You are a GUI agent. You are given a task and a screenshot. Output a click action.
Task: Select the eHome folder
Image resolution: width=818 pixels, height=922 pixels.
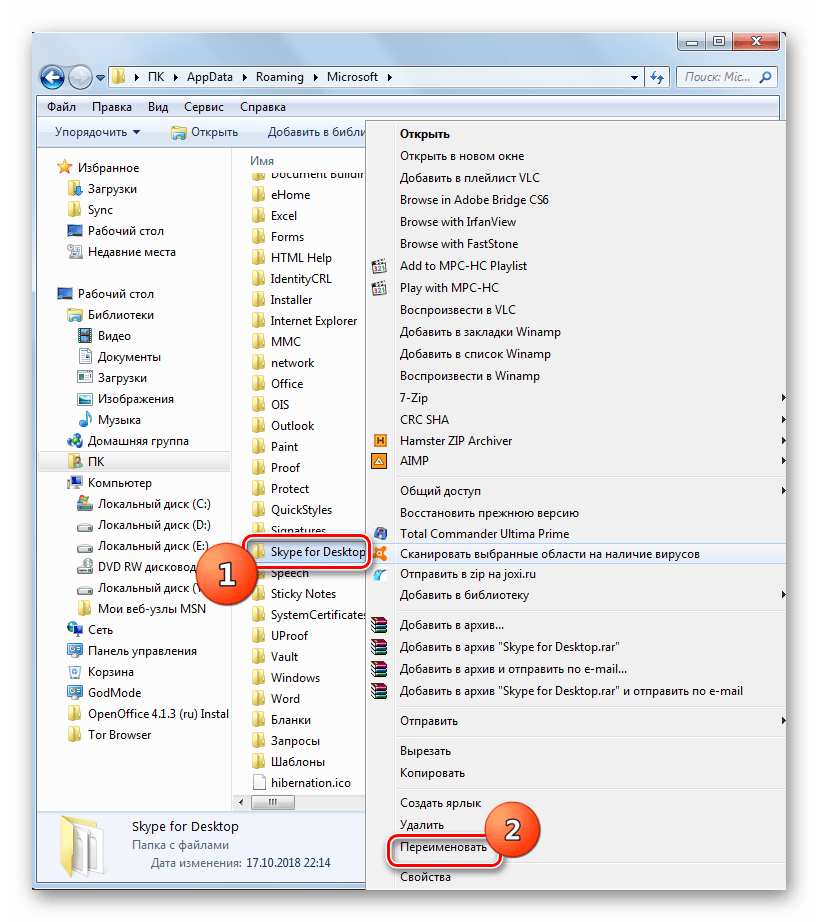click(290, 195)
